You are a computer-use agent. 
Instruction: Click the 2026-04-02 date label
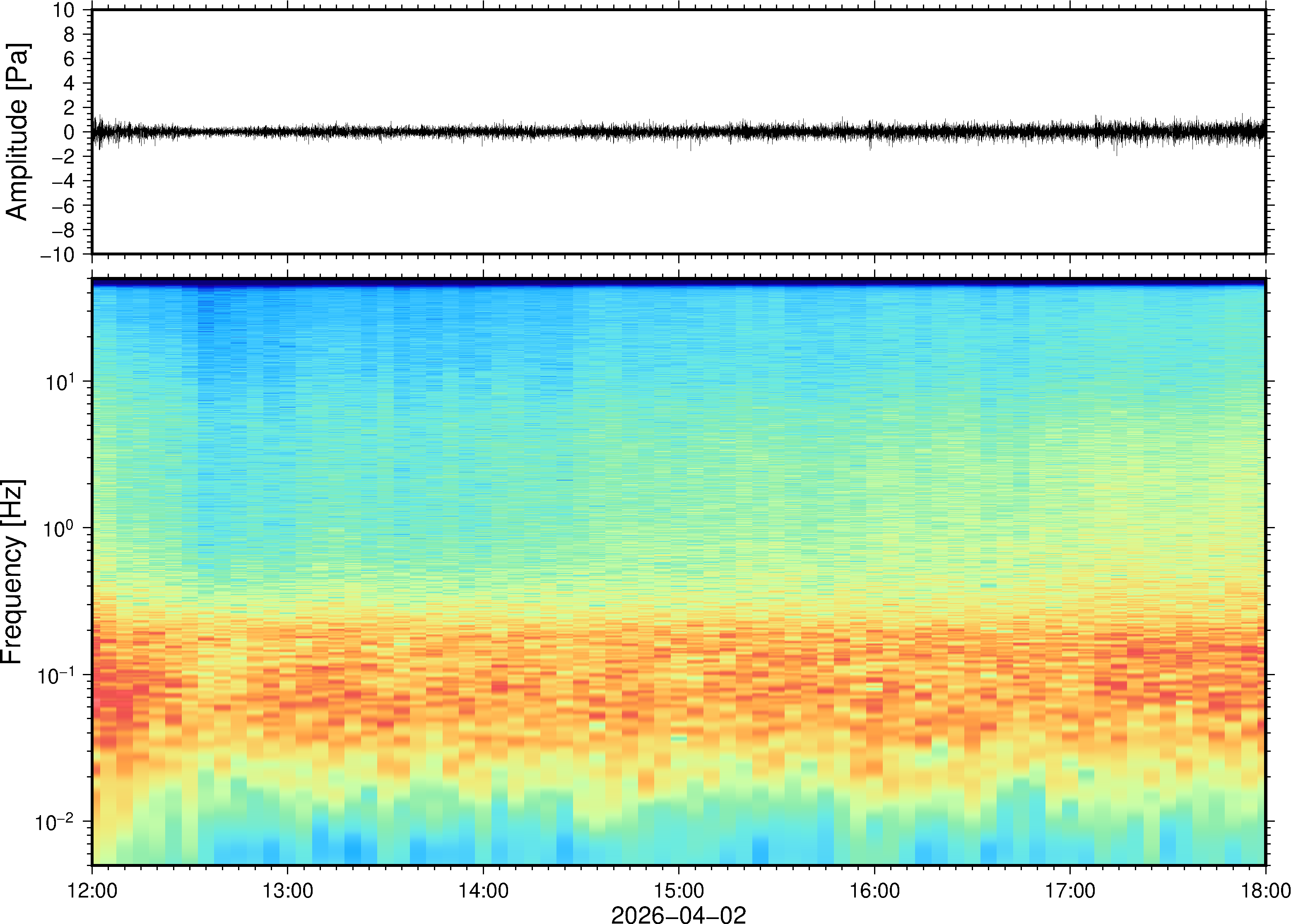click(678, 914)
